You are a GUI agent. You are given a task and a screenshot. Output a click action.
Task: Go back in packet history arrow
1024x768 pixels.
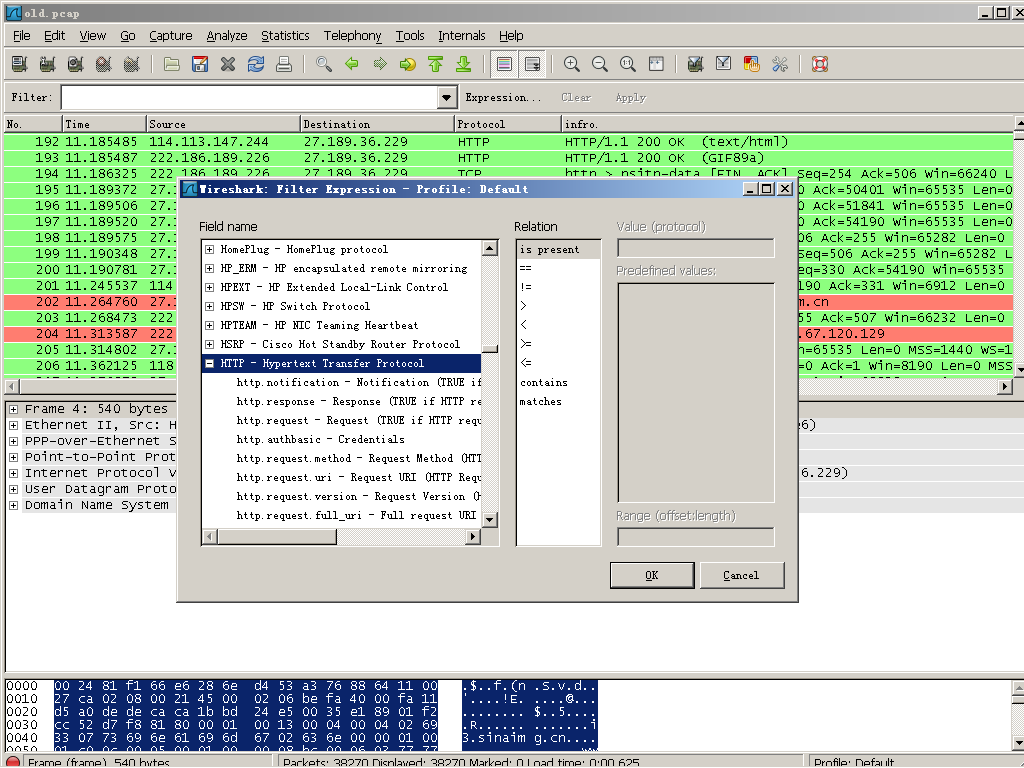pos(352,64)
